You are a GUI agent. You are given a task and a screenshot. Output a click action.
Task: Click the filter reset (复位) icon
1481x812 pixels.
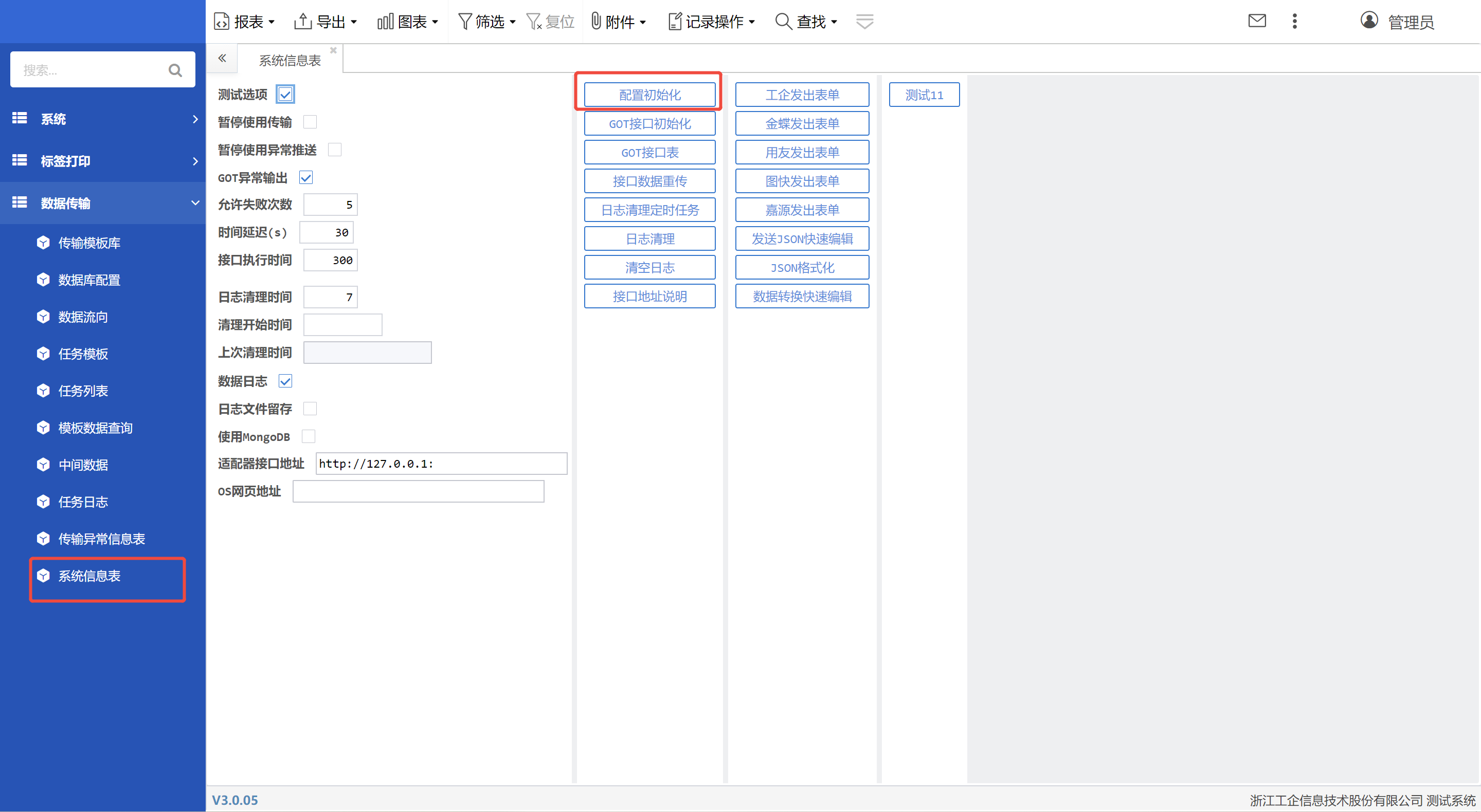click(535, 22)
